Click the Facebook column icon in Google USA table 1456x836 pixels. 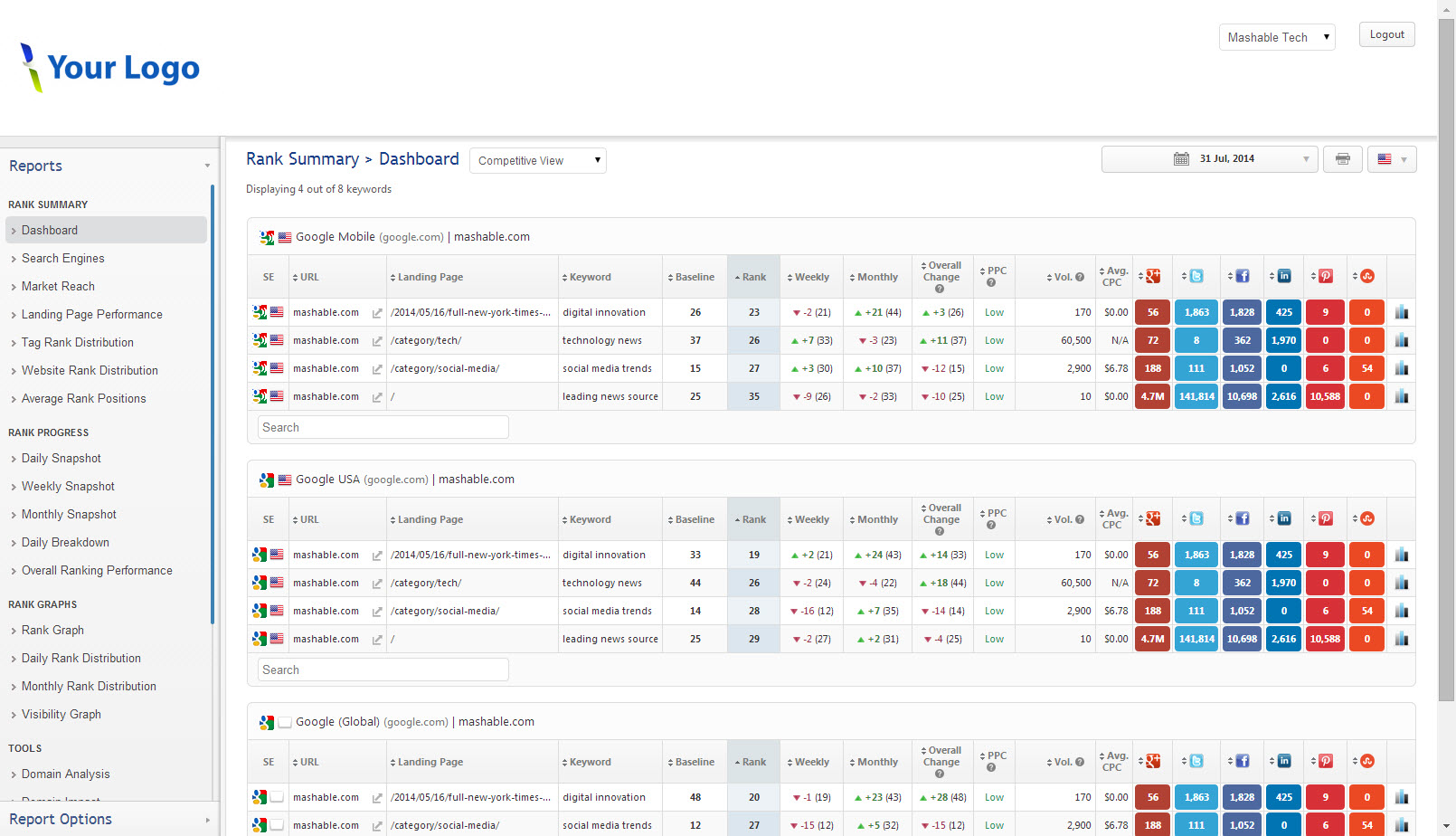(1243, 519)
